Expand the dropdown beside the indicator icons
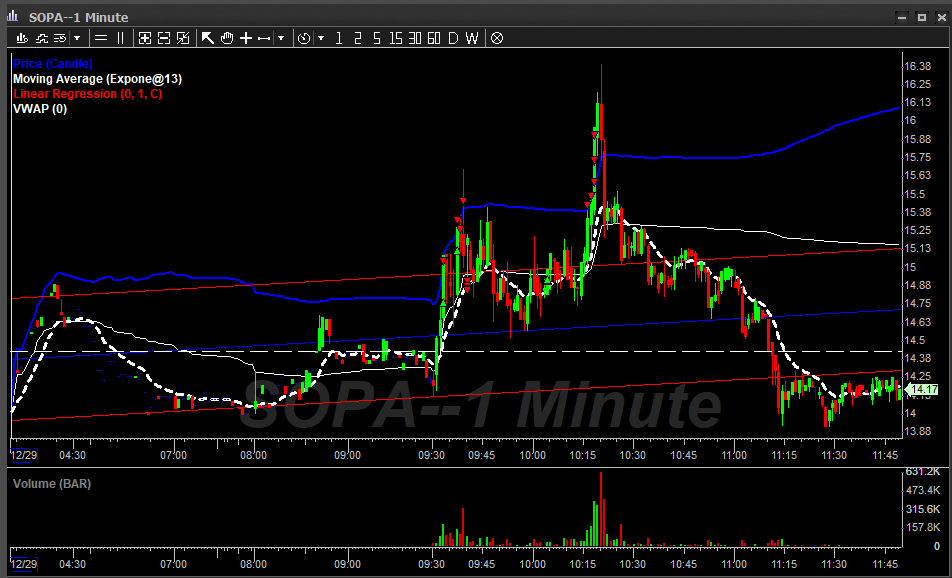This screenshot has height=578, width=952. click(x=78, y=38)
